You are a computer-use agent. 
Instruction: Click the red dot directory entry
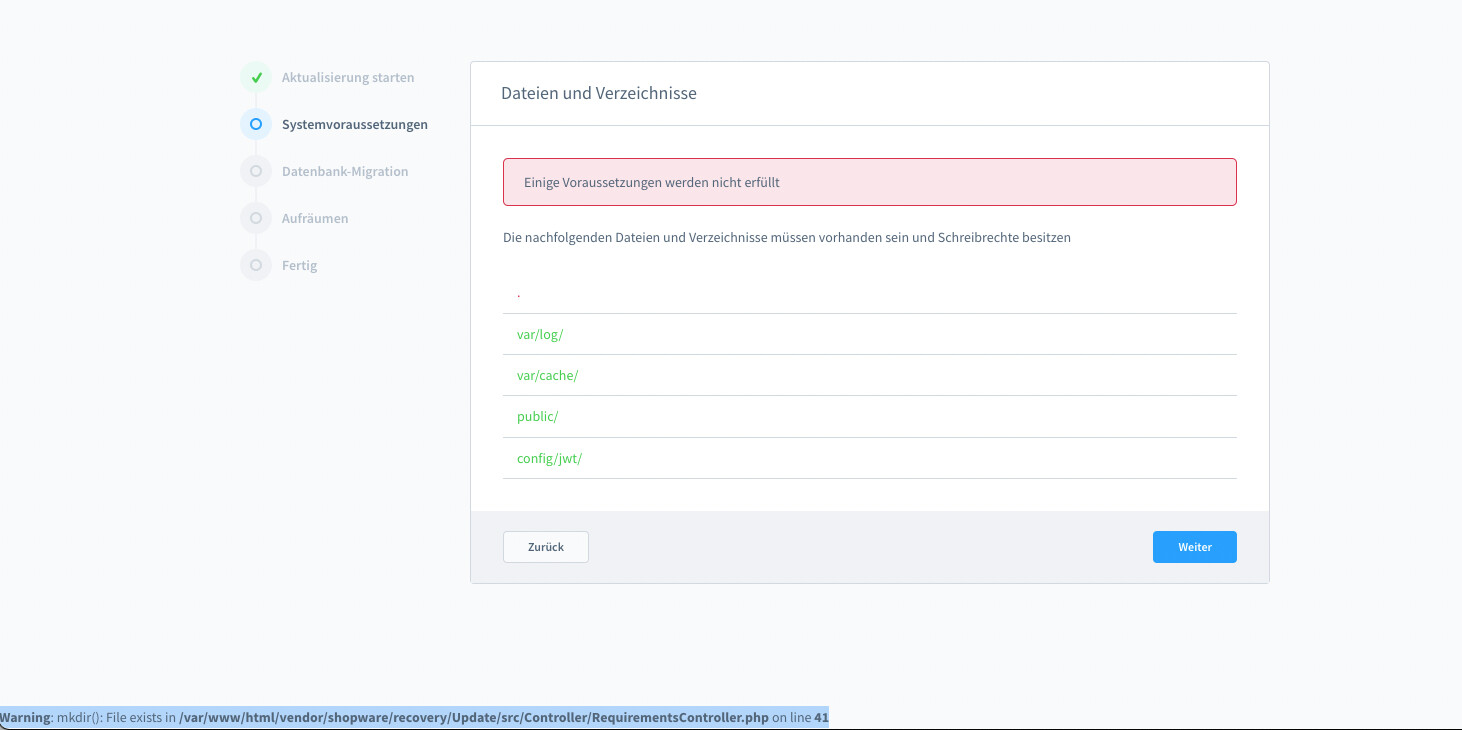[x=870, y=293]
